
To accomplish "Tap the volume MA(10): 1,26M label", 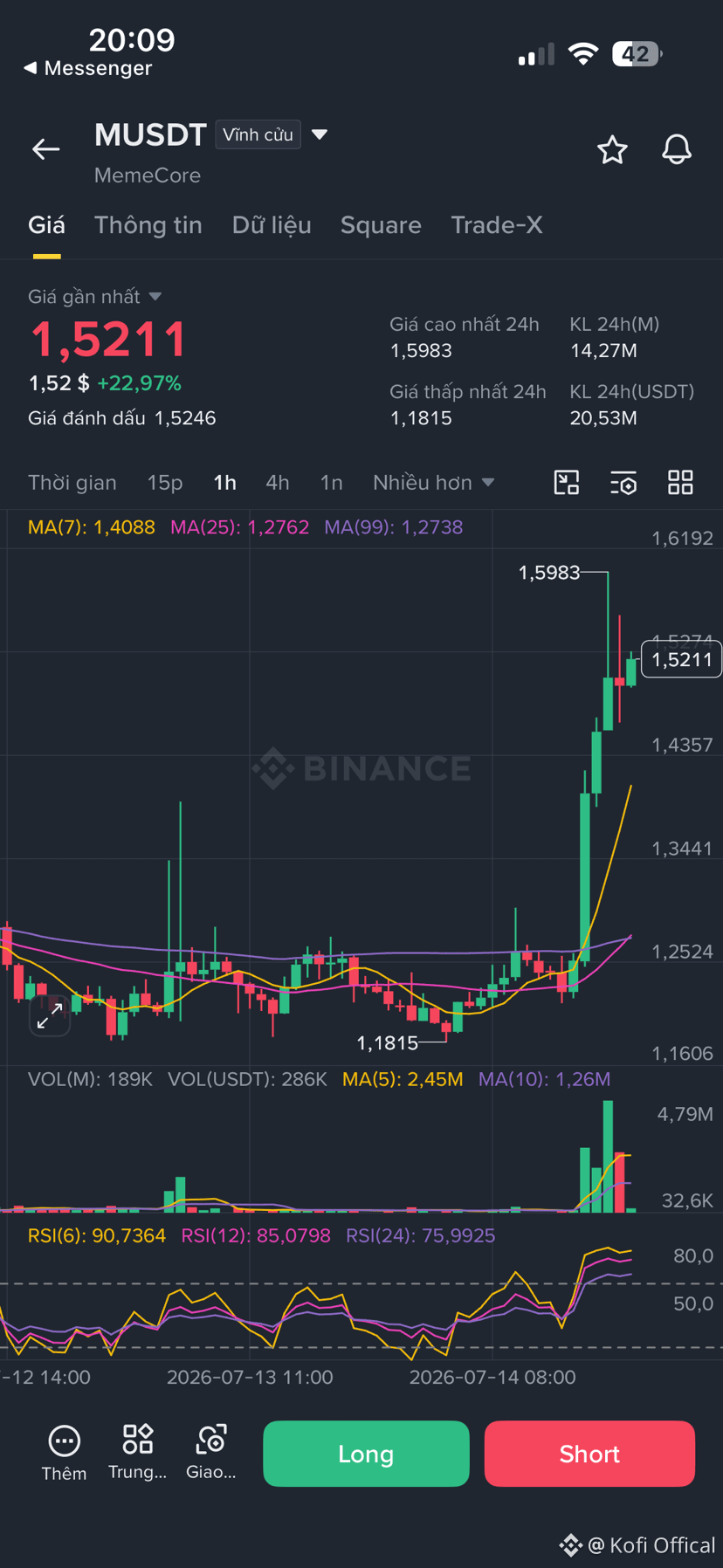I will coord(544,1080).
